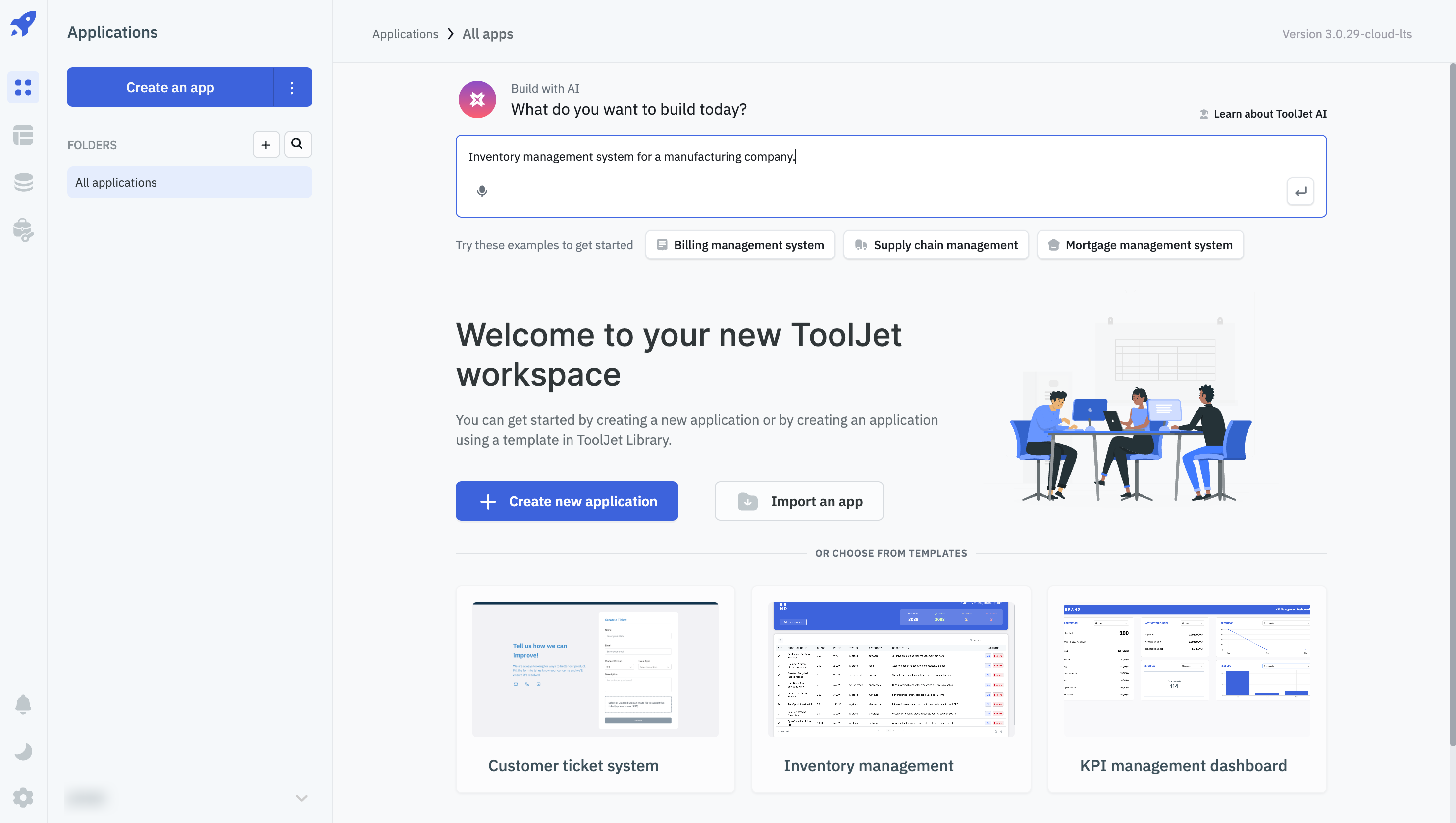
Task: Expand the workspace switcher chevron
Action: tap(301, 798)
